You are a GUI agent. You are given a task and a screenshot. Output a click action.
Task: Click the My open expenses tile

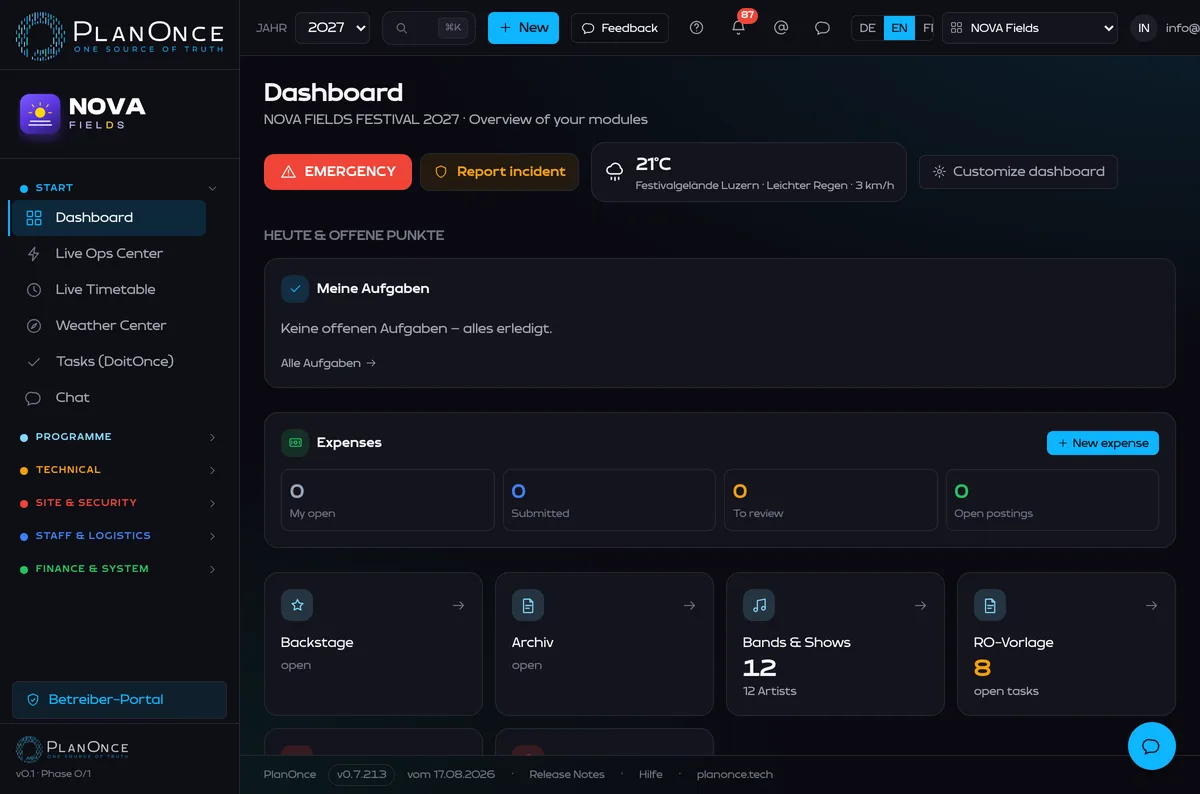pos(388,500)
